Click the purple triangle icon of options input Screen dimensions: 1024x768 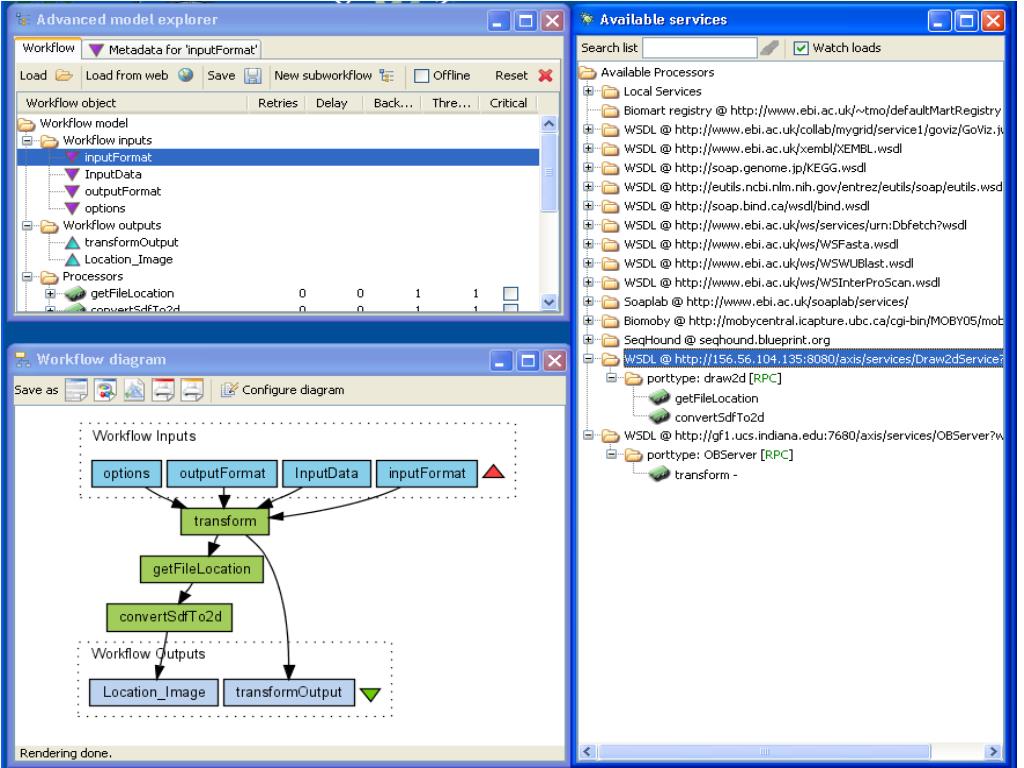point(72,208)
